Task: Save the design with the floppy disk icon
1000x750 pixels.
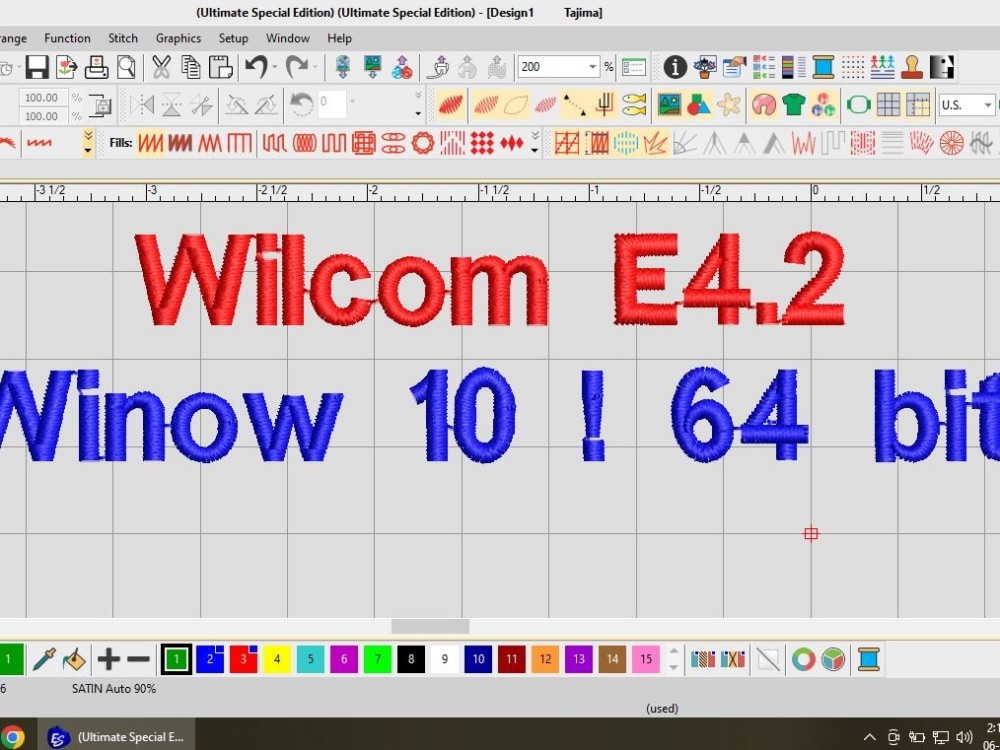Action: pos(37,67)
